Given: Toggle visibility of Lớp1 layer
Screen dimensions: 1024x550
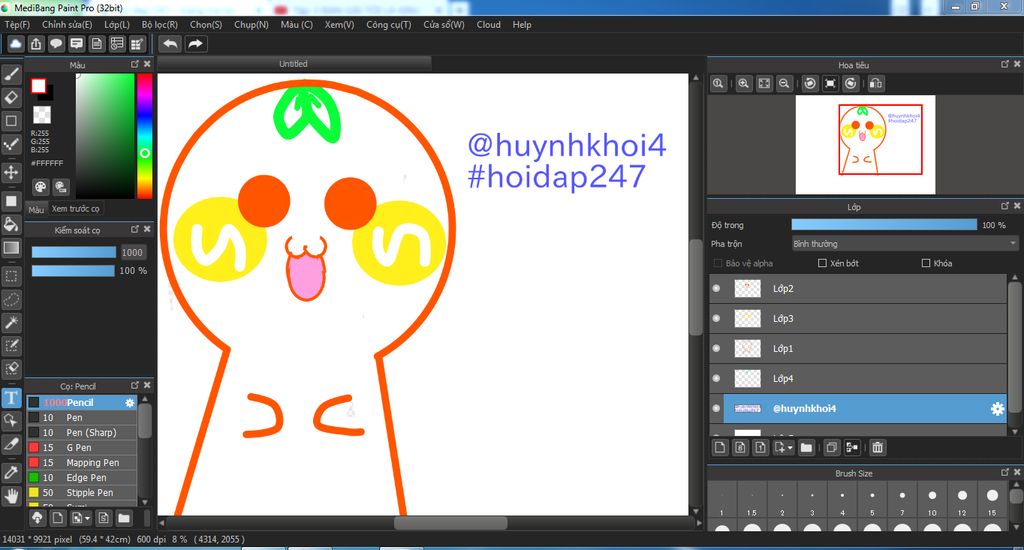Looking at the screenshot, I should [x=716, y=348].
